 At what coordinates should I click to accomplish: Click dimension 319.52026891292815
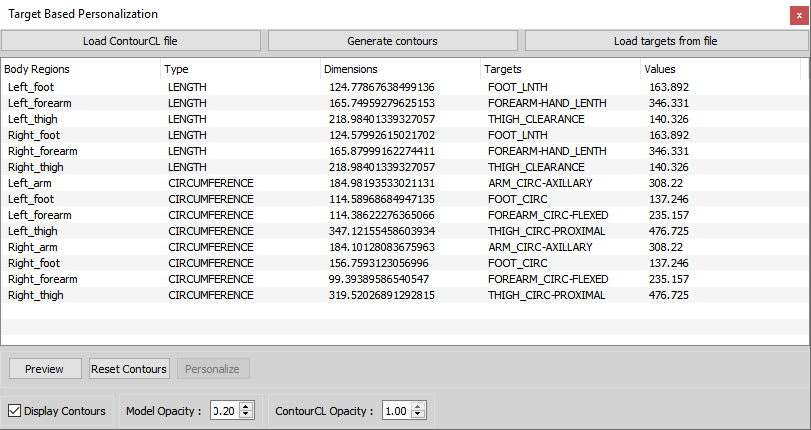[x=382, y=295]
